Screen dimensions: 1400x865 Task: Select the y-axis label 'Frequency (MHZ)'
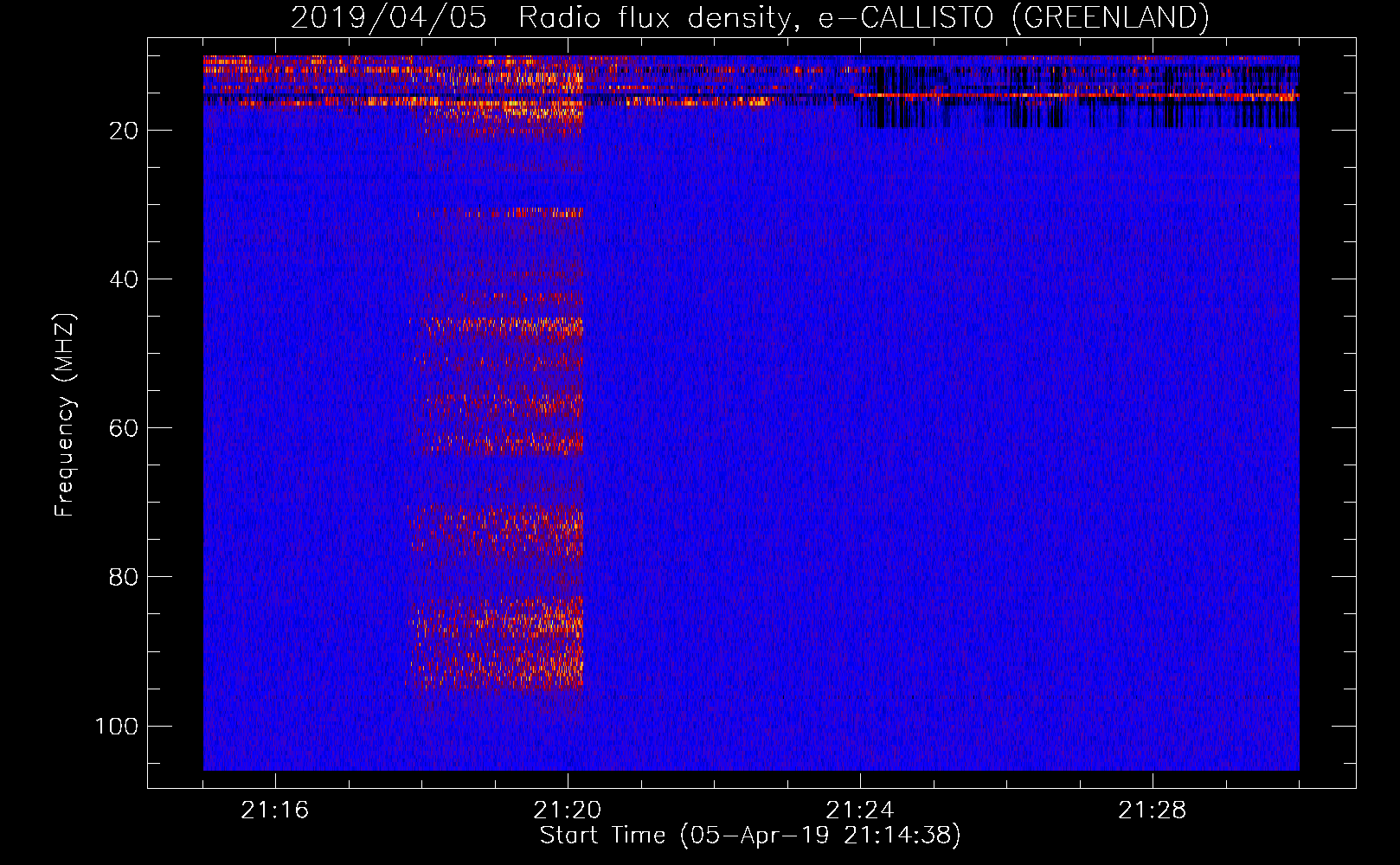pyautogui.click(x=65, y=414)
